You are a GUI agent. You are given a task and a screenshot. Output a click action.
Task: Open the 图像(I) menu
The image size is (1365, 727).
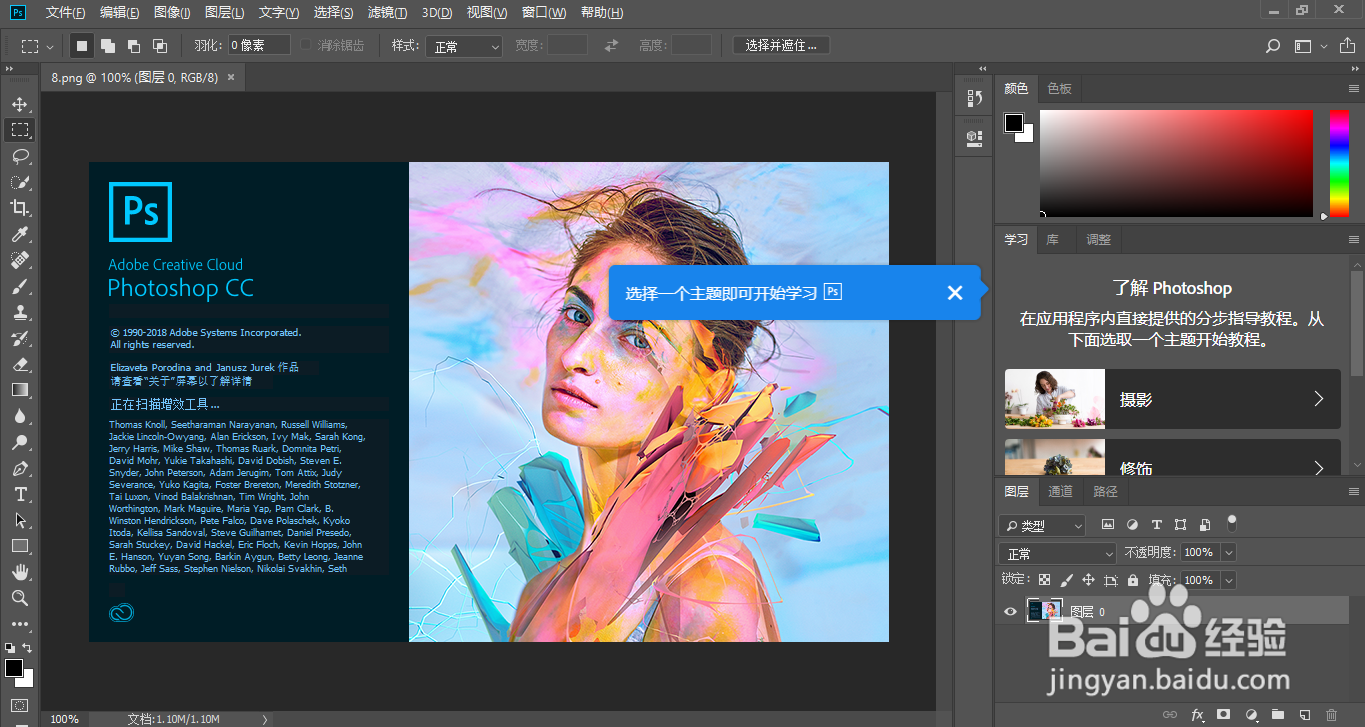pos(172,13)
